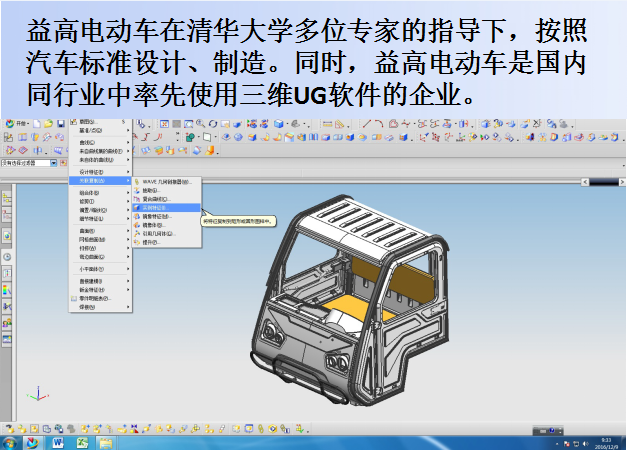
Task: Open the 开始 (Start) application menu in NX
Action: pyautogui.click(x=16, y=124)
